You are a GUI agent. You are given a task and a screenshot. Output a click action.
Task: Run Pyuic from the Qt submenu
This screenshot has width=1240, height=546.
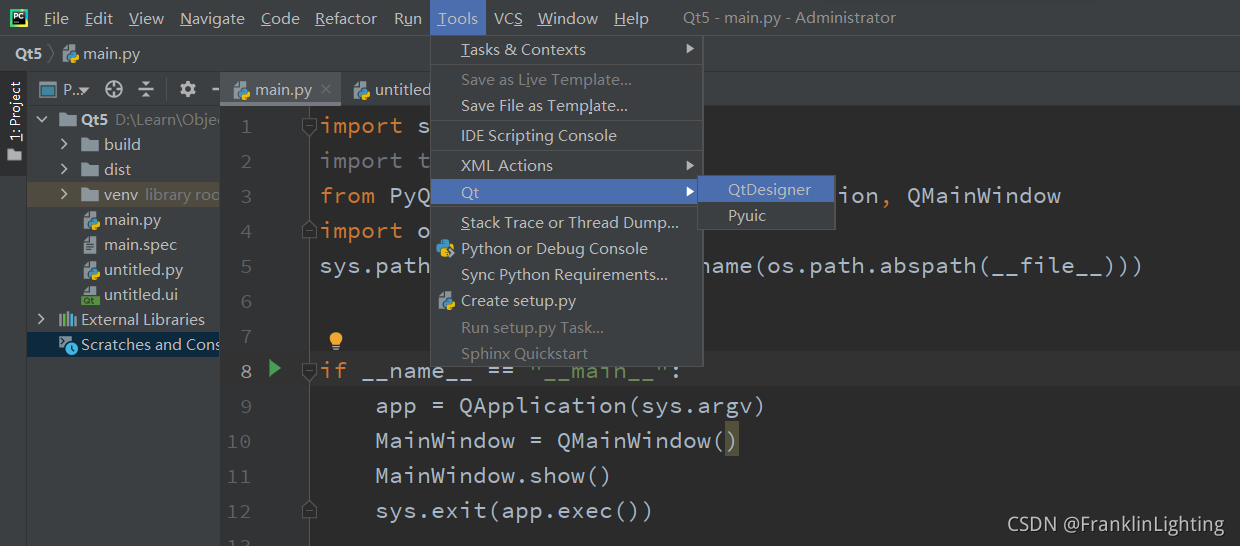767,215
